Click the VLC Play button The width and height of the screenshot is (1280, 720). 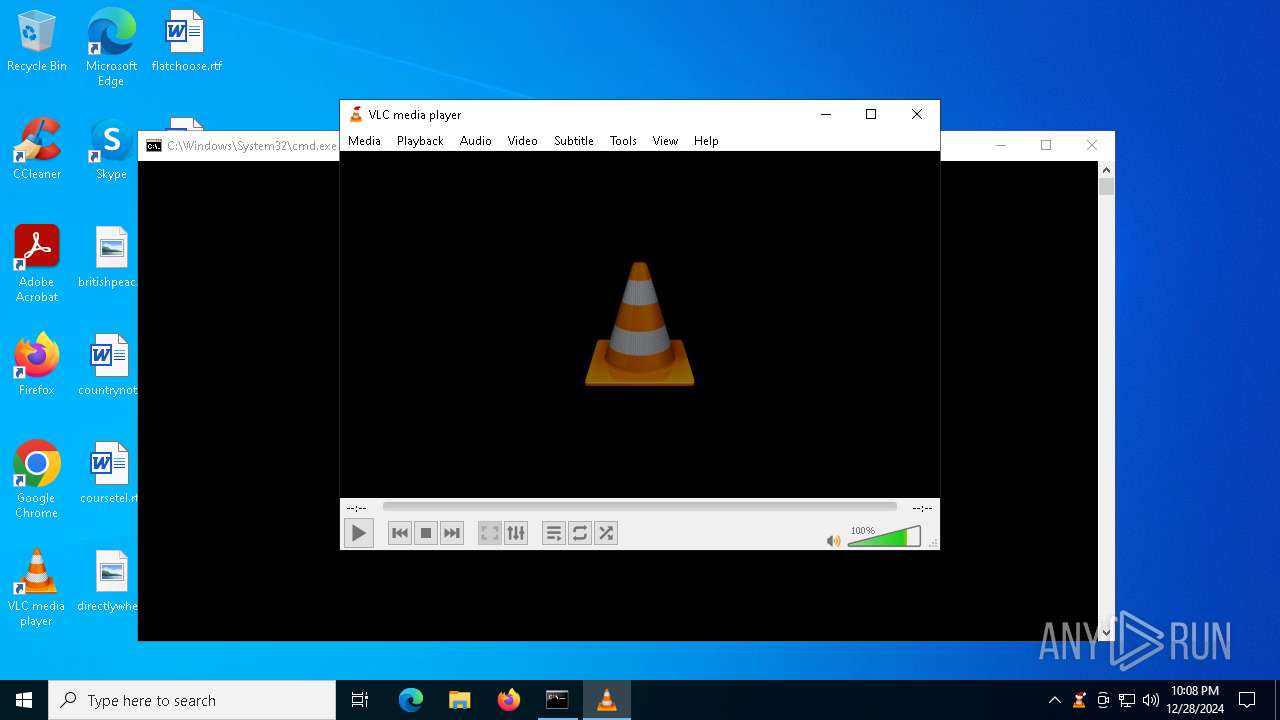tap(358, 533)
